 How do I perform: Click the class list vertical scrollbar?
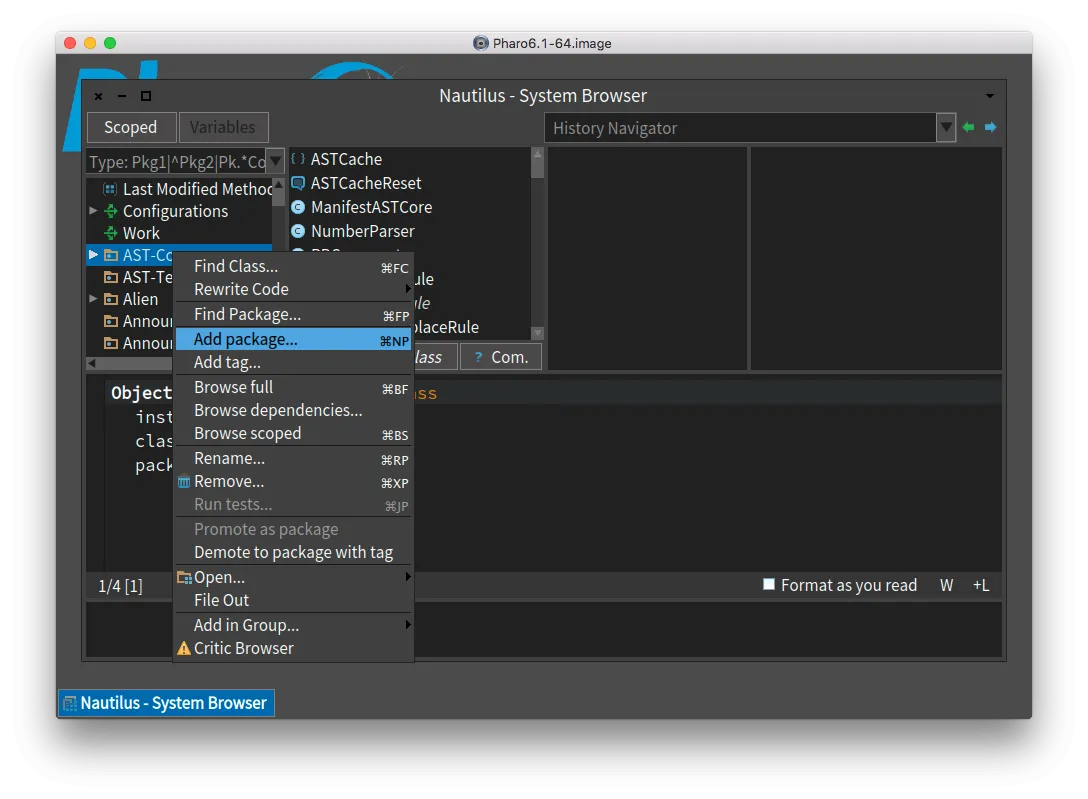tap(537, 243)
